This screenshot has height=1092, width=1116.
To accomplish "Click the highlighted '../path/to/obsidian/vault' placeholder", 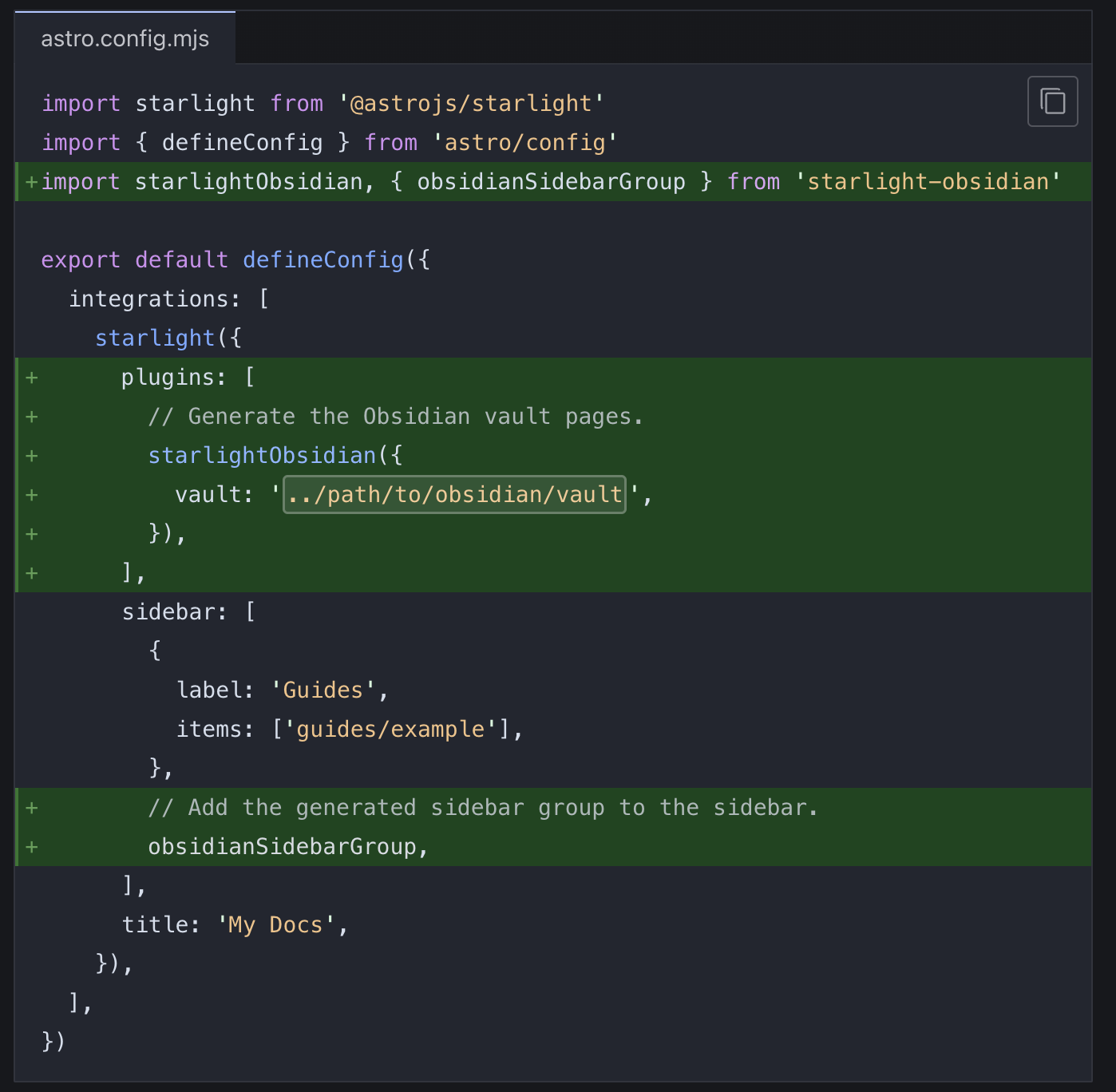I will pos(454,494).
